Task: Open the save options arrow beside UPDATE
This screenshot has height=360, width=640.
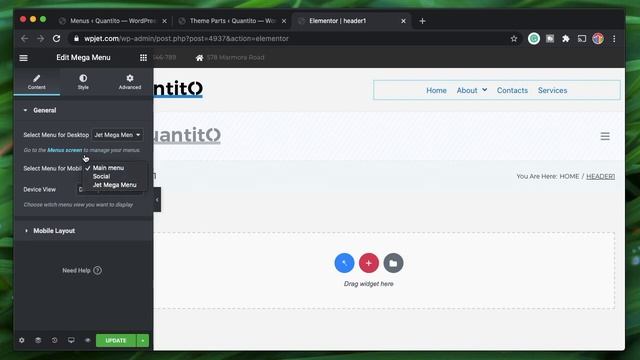Action: (143, 340)
